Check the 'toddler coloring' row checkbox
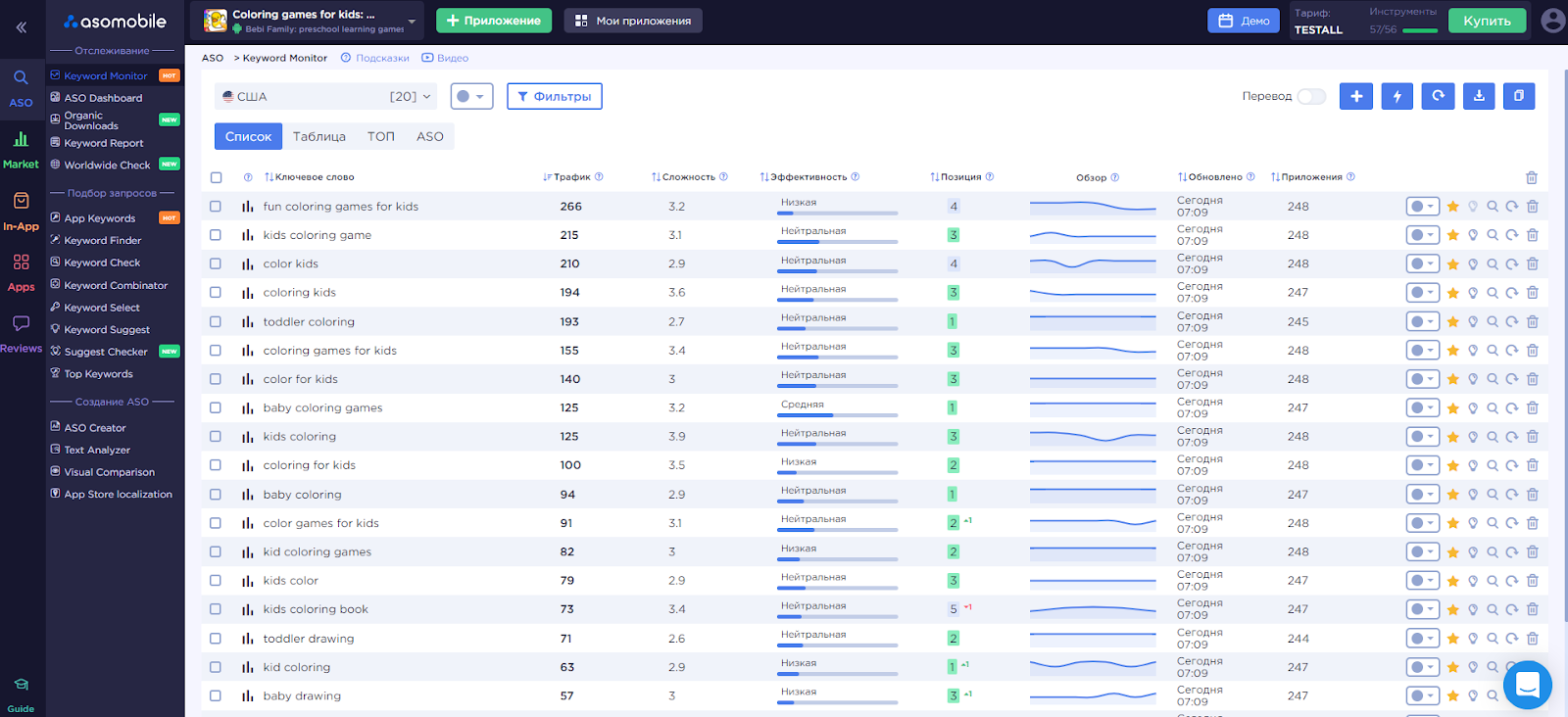Screen dimensions: 1568x717 216,321
